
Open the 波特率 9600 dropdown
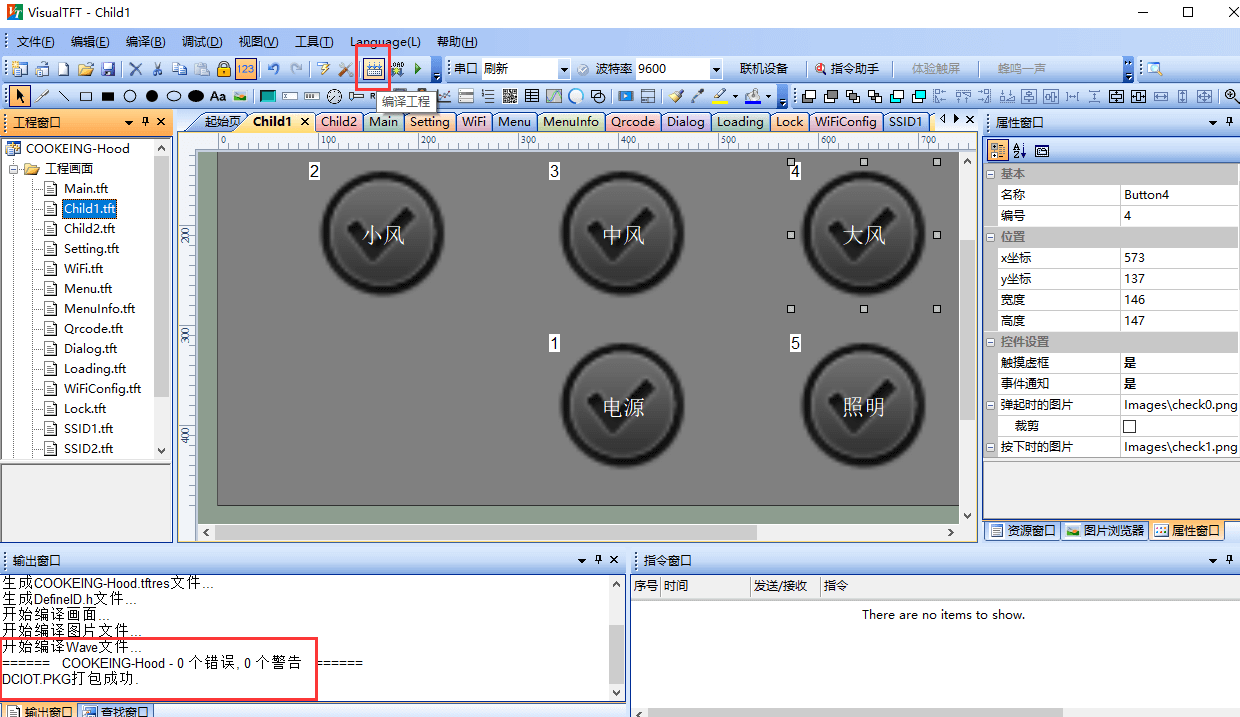716,69
